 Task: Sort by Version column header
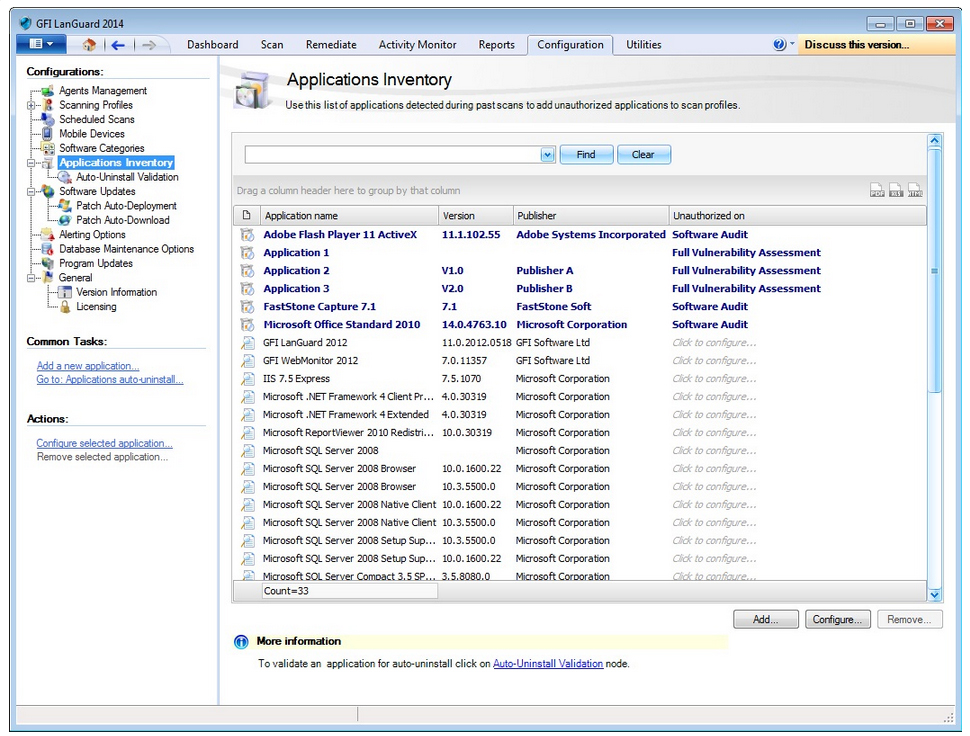pyautogui.click(x=475, y=216)
